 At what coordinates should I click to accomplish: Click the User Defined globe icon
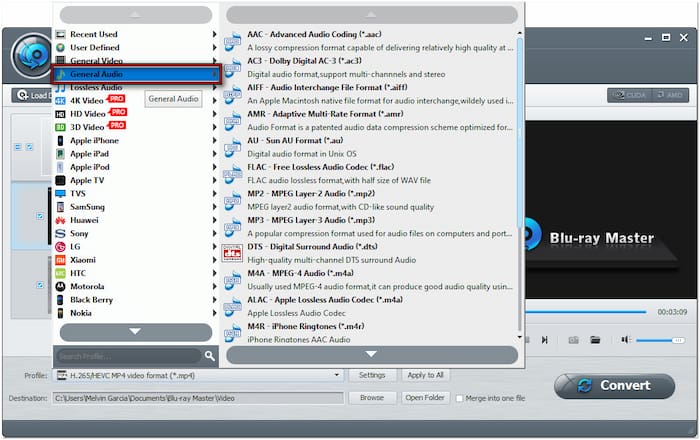60,47
